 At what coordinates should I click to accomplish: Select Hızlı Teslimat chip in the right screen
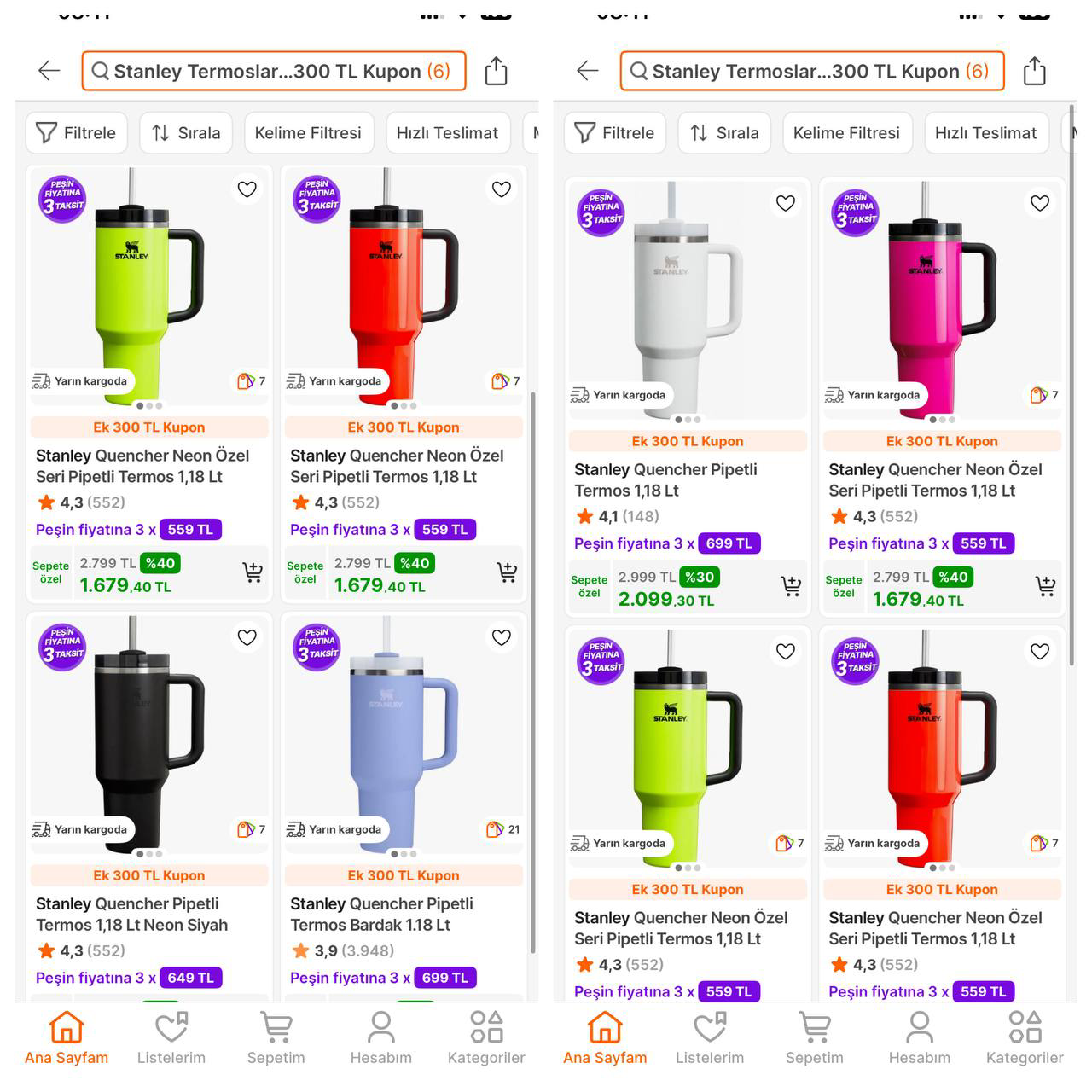(x=985, y=133)
